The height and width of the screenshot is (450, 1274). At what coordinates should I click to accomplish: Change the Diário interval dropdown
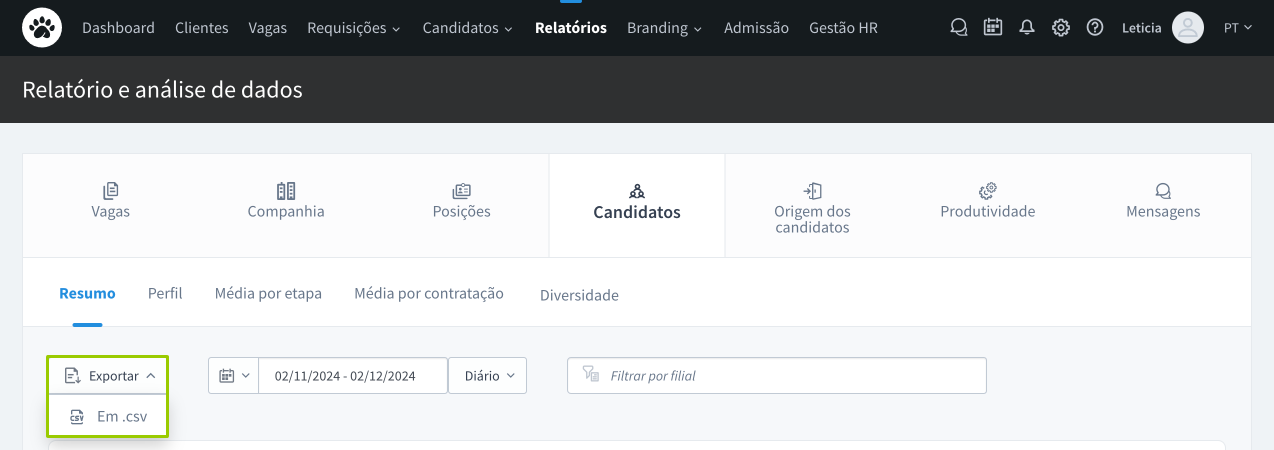(487, 376)
